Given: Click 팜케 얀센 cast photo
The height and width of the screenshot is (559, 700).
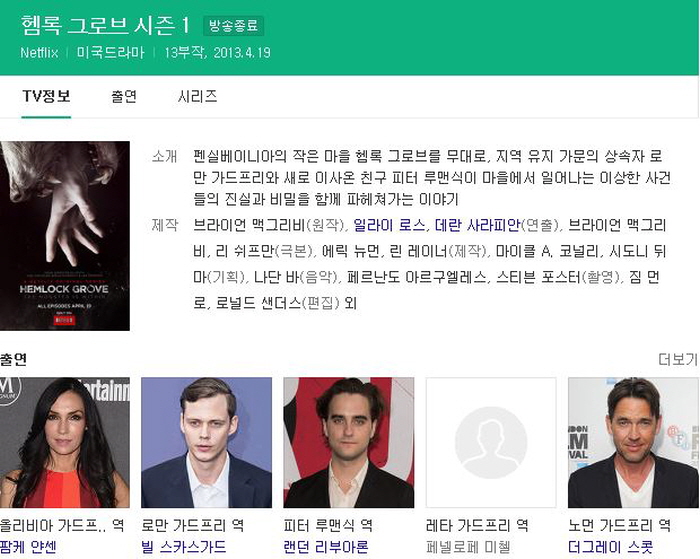Looking at the screenshot, I should [65, 442].
